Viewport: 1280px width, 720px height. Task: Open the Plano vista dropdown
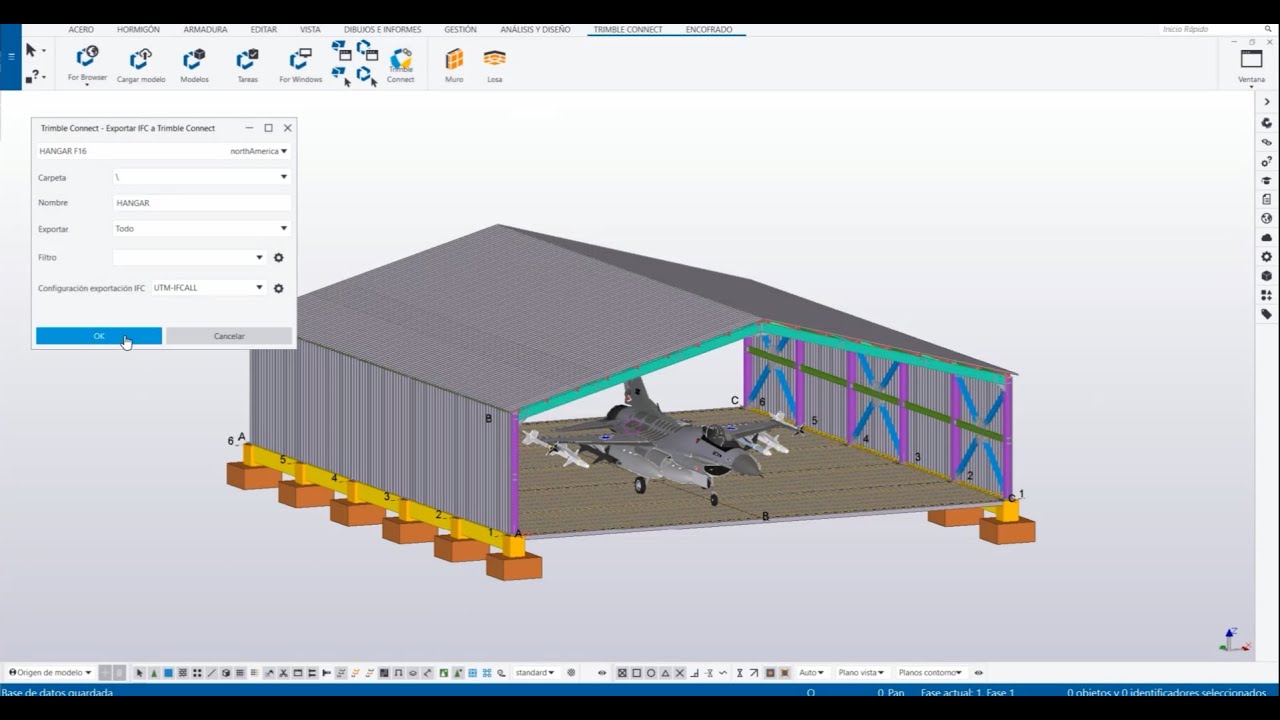(x=859, y=673)
